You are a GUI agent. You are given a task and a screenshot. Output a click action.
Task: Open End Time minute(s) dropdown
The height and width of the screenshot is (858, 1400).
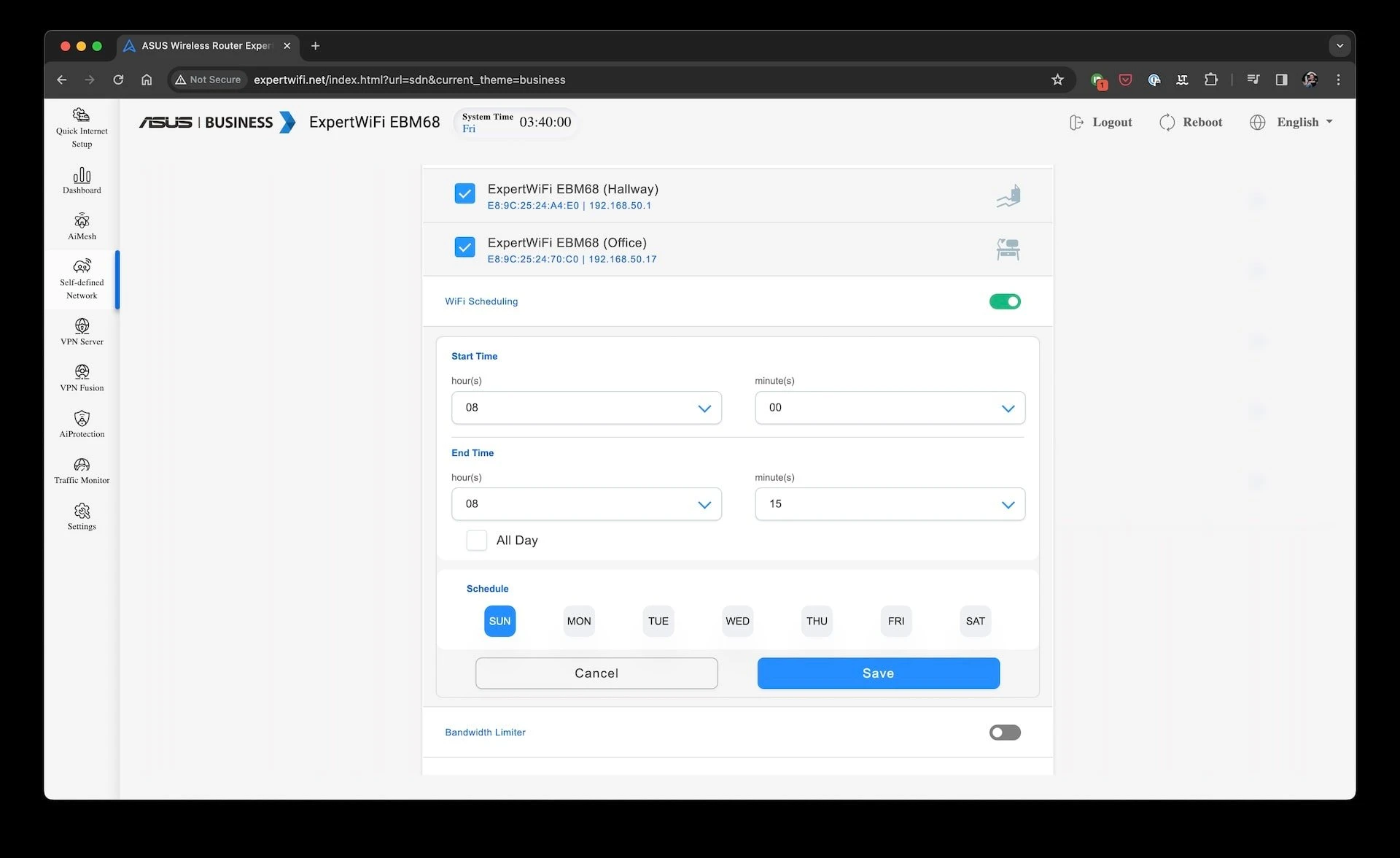pos(890,504)
